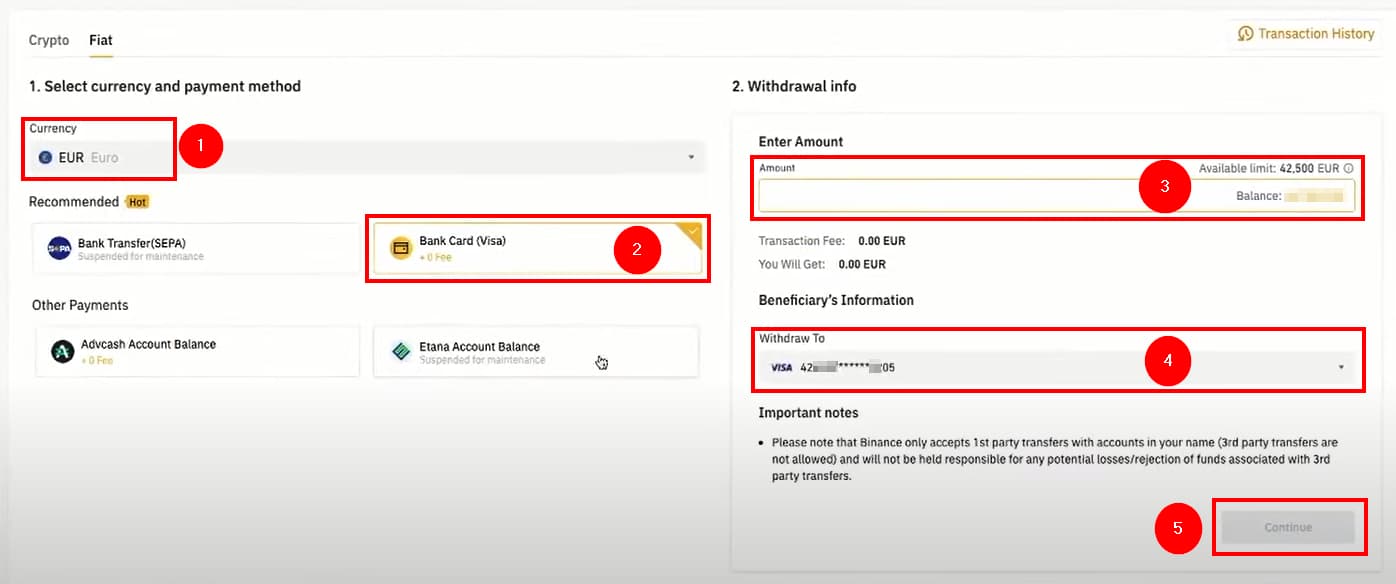The image size is (1396, 584).
Task: Select Bank Card (Visa) payment option
Action: 537,248
